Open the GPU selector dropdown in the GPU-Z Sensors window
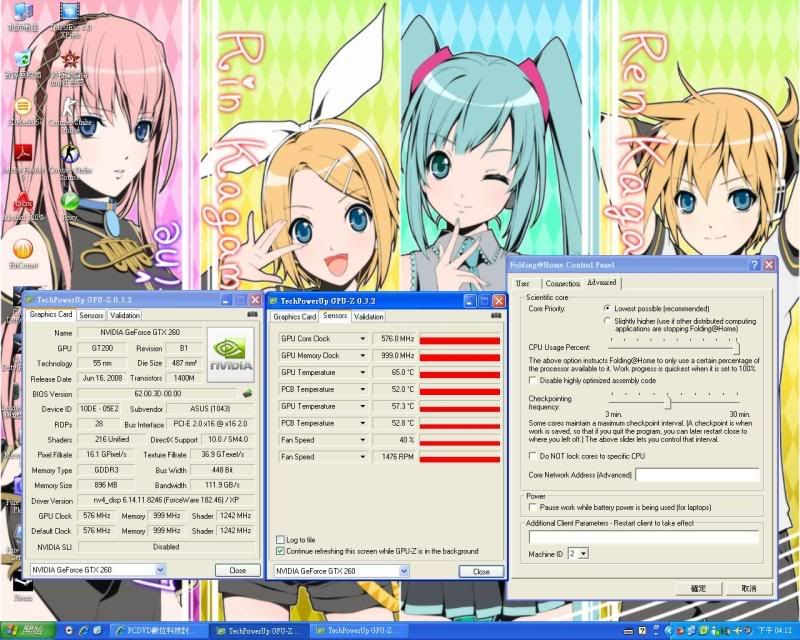Screen dimensions: 800x640 click(404, 571)
